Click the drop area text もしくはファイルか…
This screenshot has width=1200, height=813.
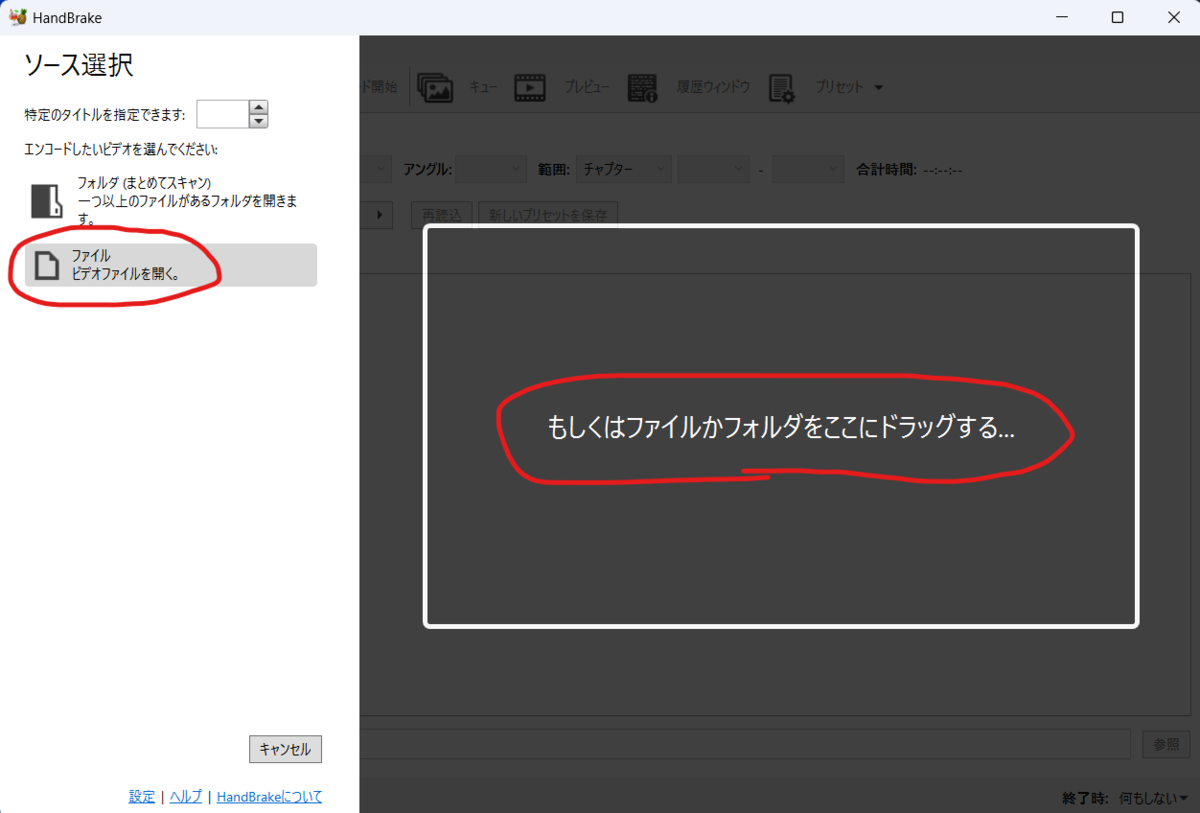[781, 428]
